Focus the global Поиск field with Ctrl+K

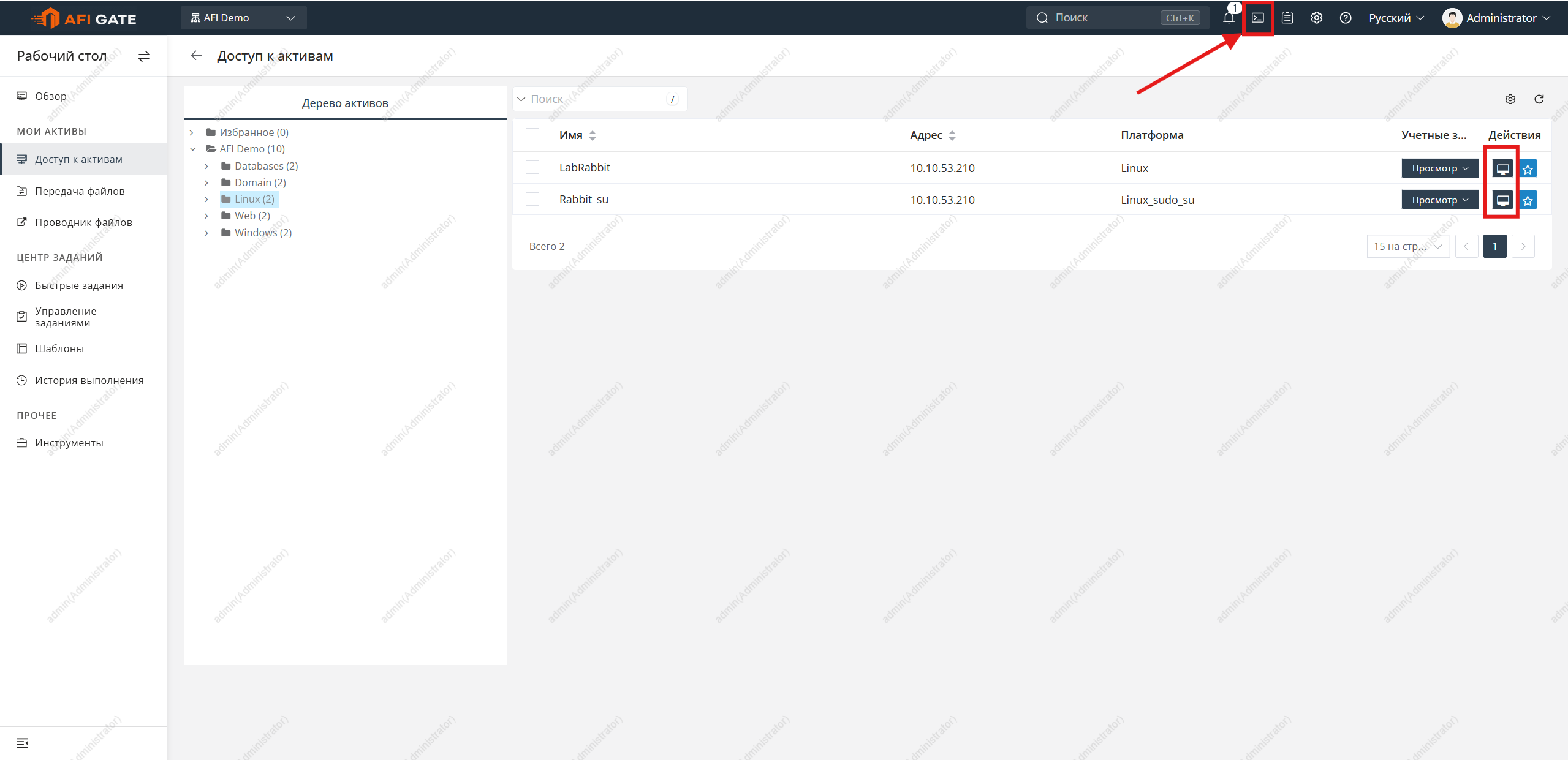point(1118,18)
